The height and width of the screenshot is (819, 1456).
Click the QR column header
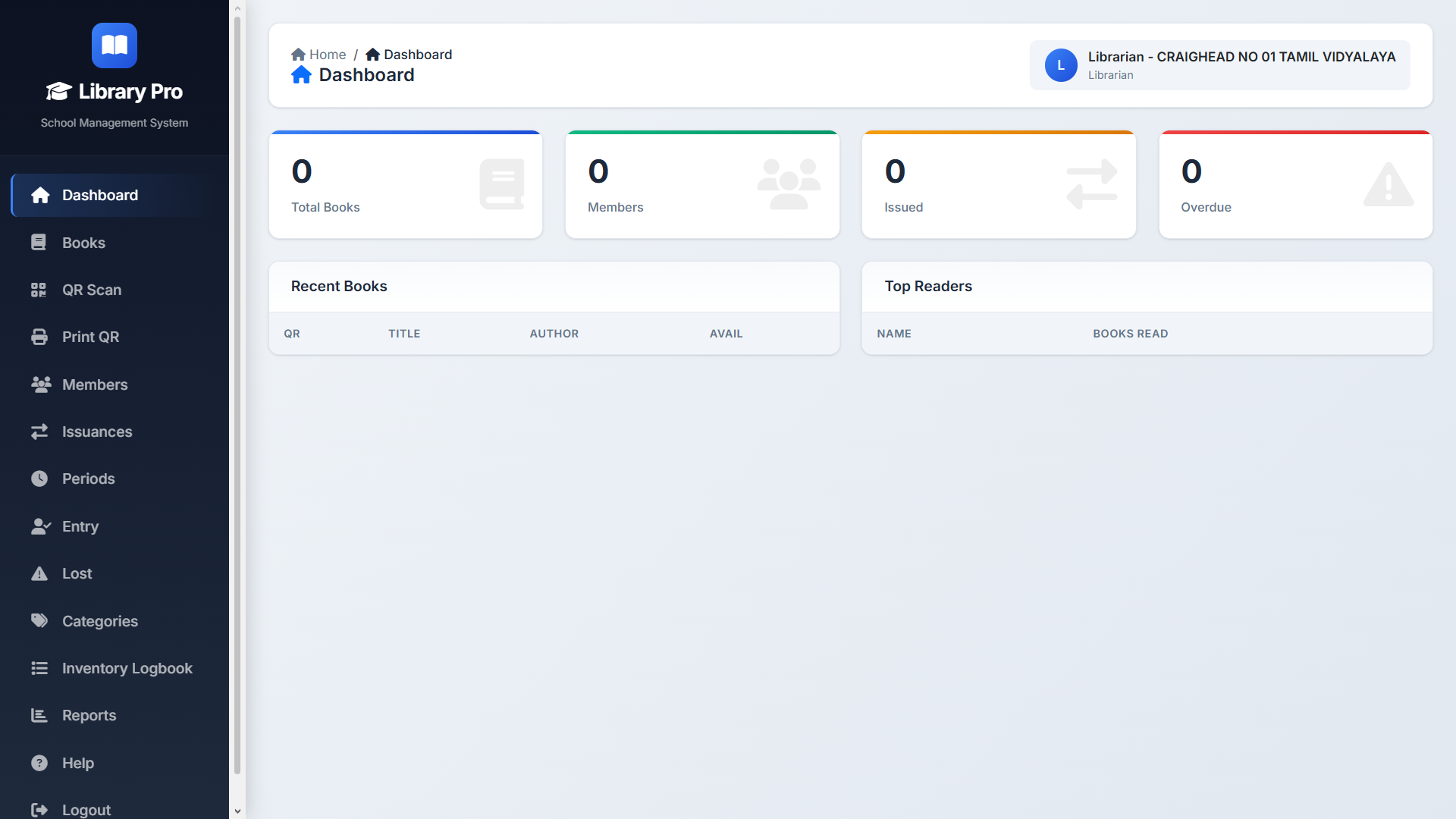(x=292, y=334)
